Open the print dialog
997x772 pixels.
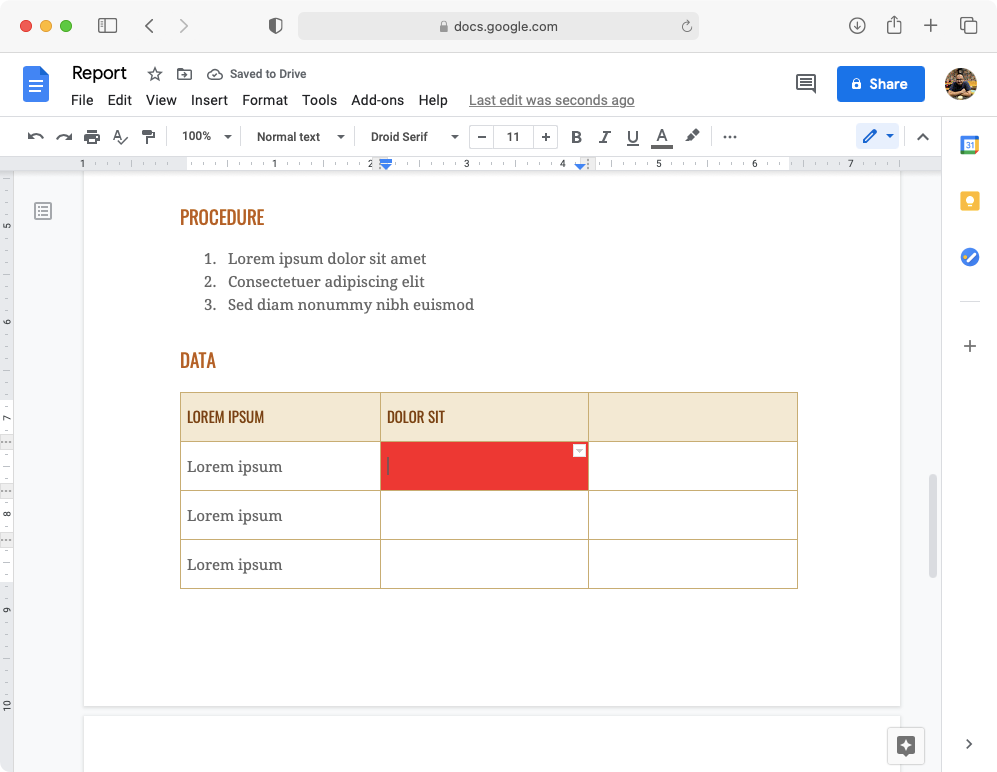pyautogui.click(x=91, y=137)
